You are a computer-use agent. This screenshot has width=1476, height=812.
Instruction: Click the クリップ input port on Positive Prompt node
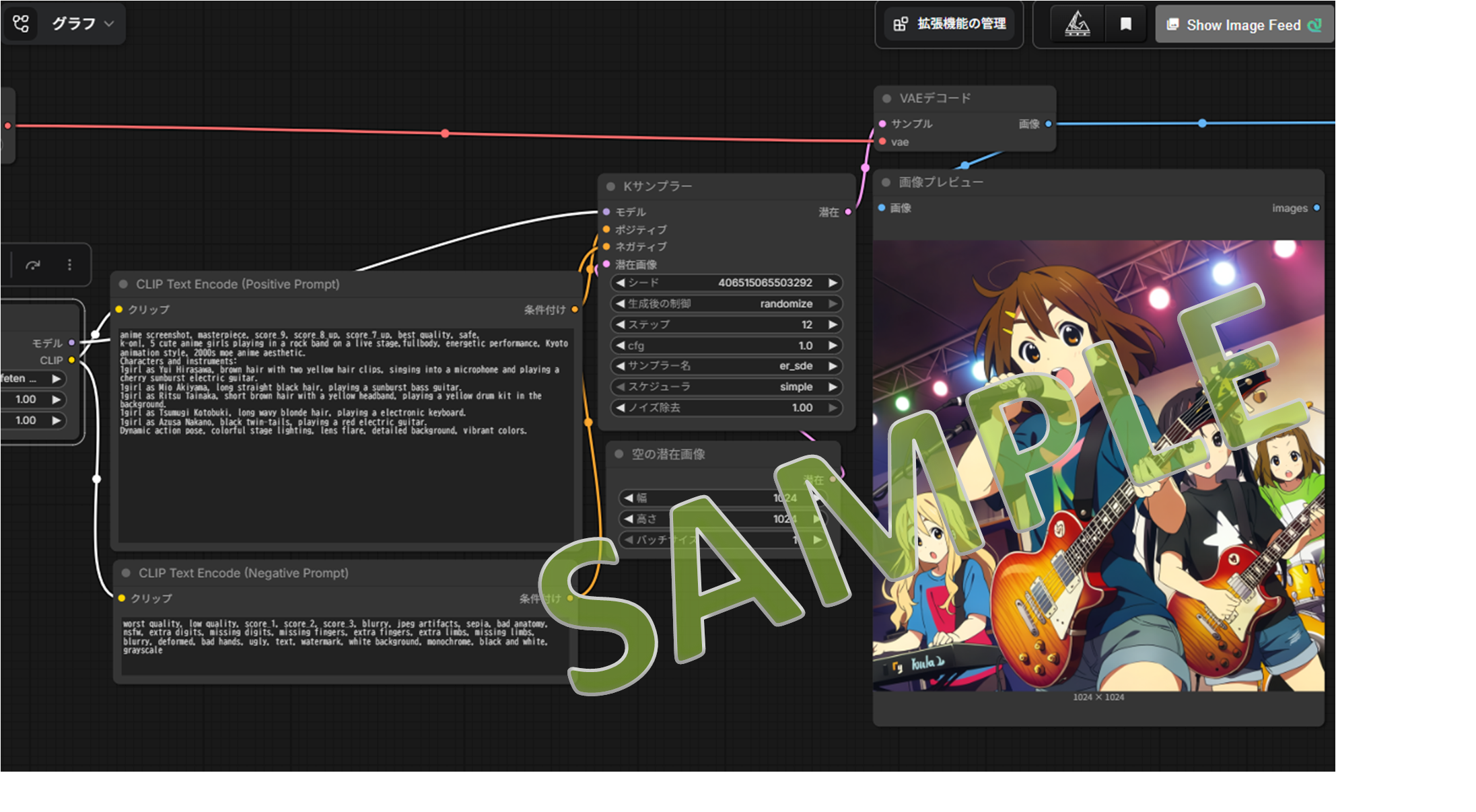[x=119, y=309]
